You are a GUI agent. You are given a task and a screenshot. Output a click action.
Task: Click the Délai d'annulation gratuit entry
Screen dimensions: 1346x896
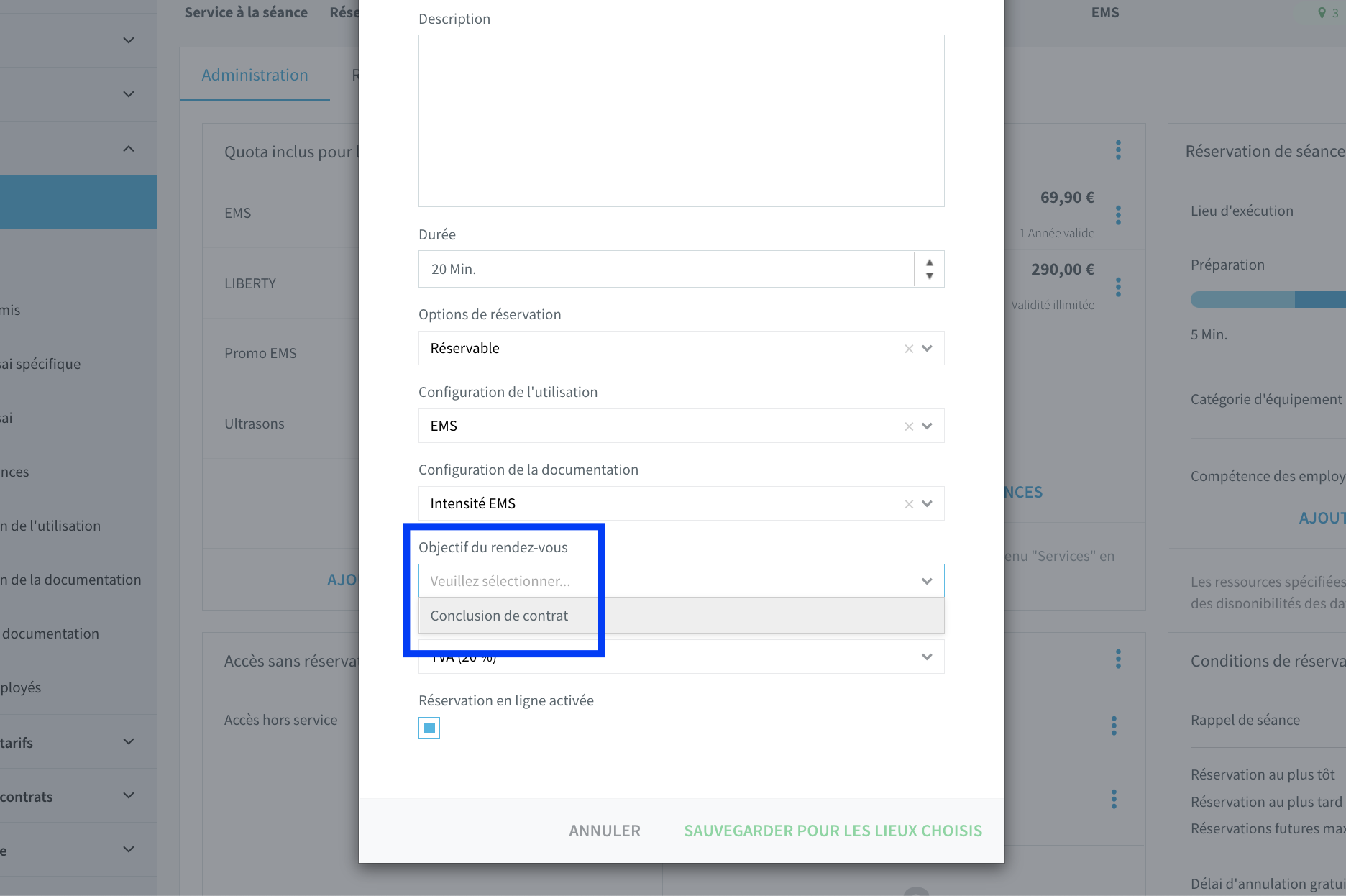1268,884
